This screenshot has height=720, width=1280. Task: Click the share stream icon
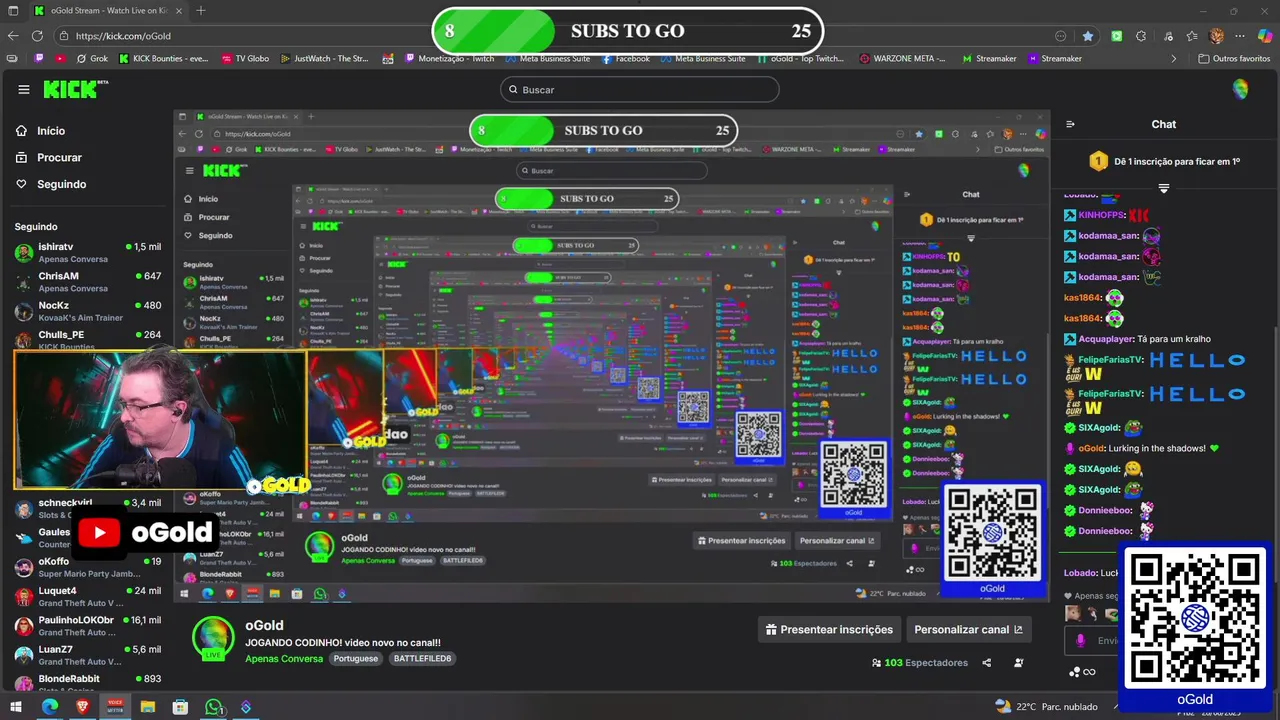(x=986, y=662)
